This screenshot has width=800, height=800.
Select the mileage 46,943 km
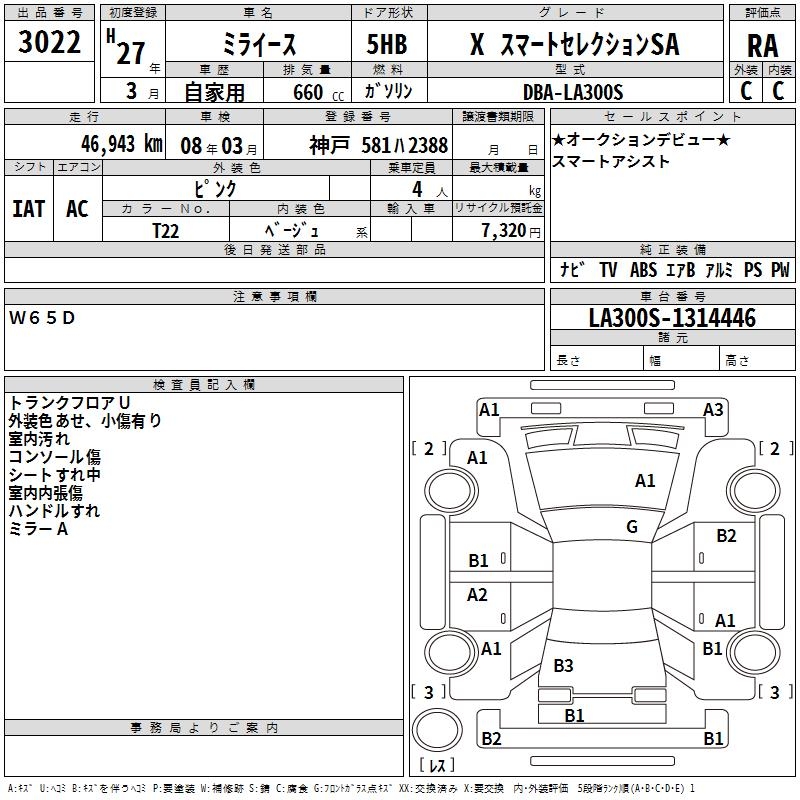[x=122, y=144]
